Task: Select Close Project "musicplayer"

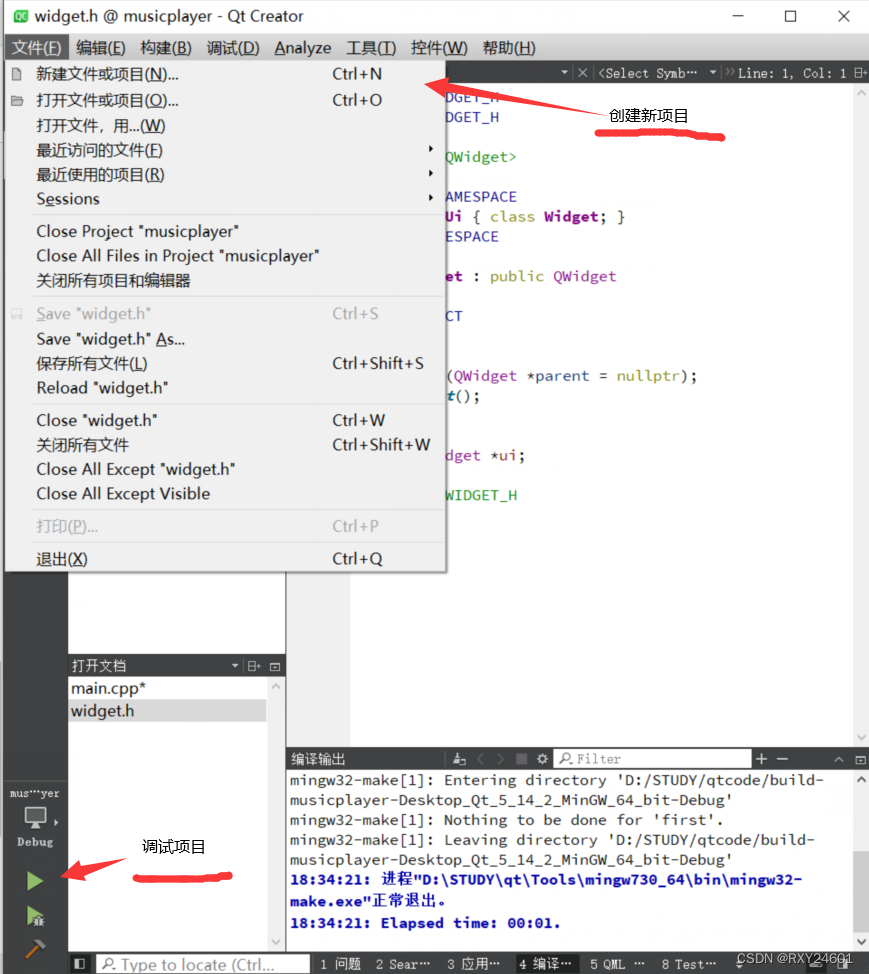Action: point(135,231)
